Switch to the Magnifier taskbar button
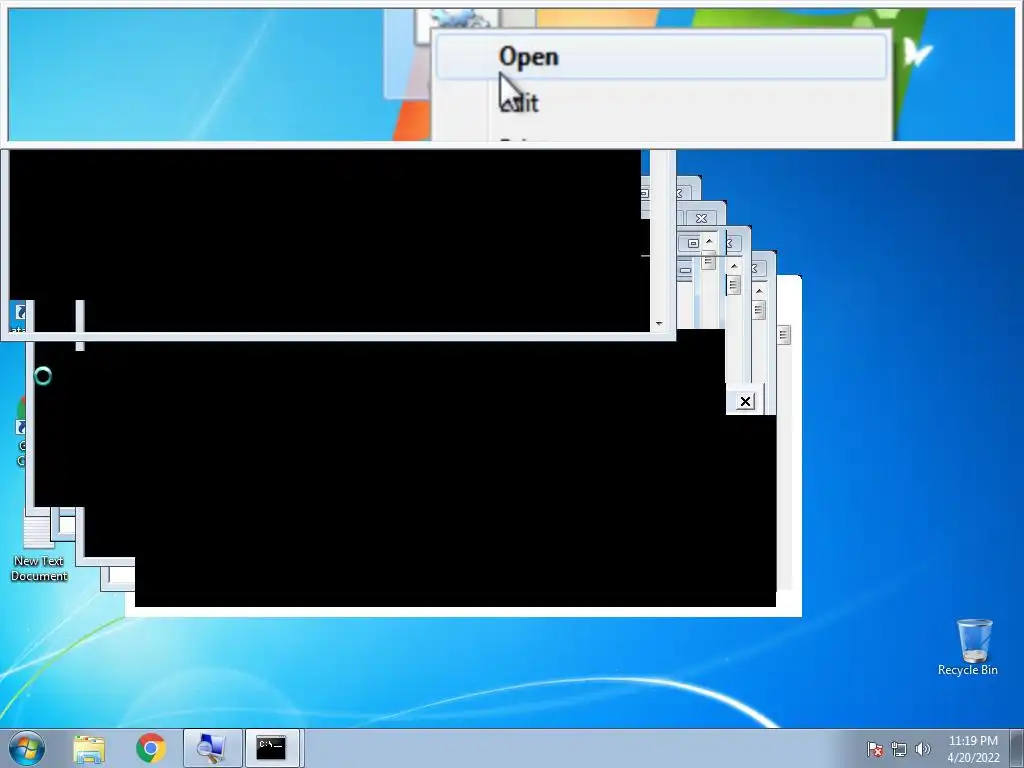Screen dimensions: 1024x768 point(212,748)
